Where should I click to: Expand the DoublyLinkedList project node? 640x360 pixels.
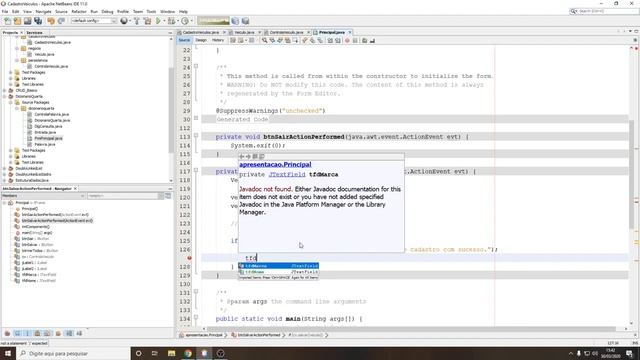pyautogui.click(x=5, y=168)
